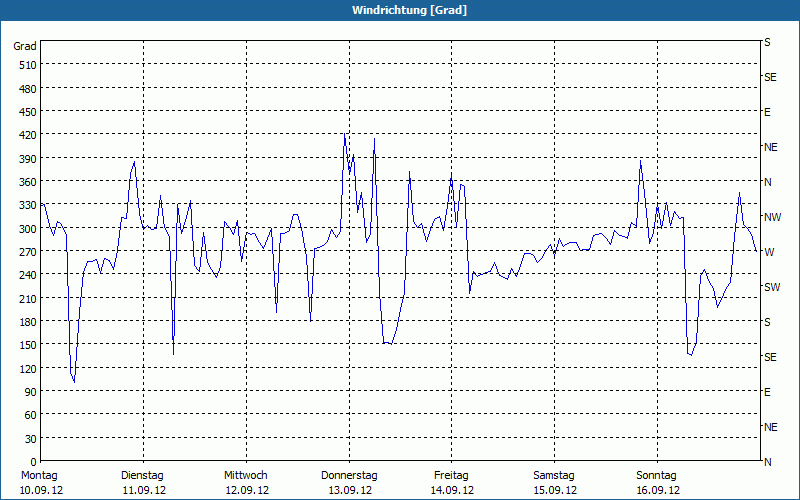Click the 300 y-axis value
800x500 pixels.
(28, 229)
